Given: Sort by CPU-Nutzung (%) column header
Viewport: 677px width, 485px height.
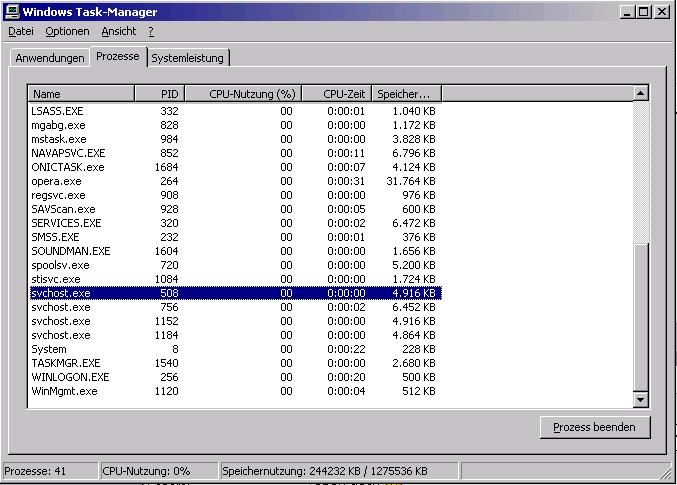Looking at the screenshot, I should pos(243,94).
